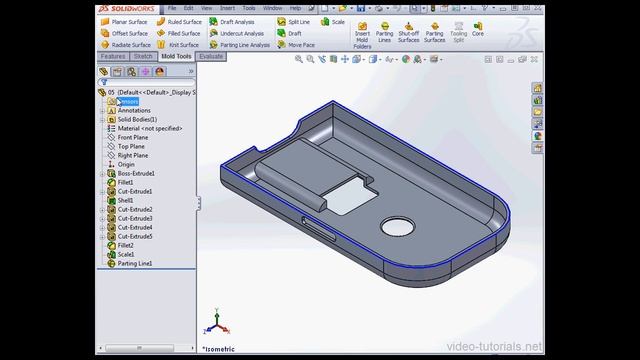Switch to the DimXpertManager panel tab
This screenshot has width=640, height=360.
(x=145, y=72)
